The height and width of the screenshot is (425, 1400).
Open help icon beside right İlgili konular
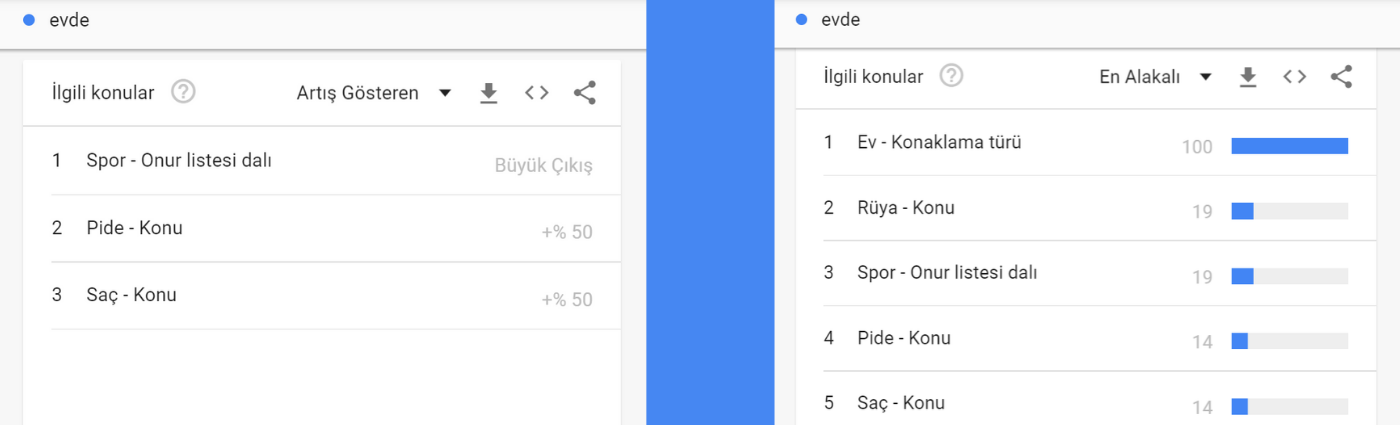951,76
